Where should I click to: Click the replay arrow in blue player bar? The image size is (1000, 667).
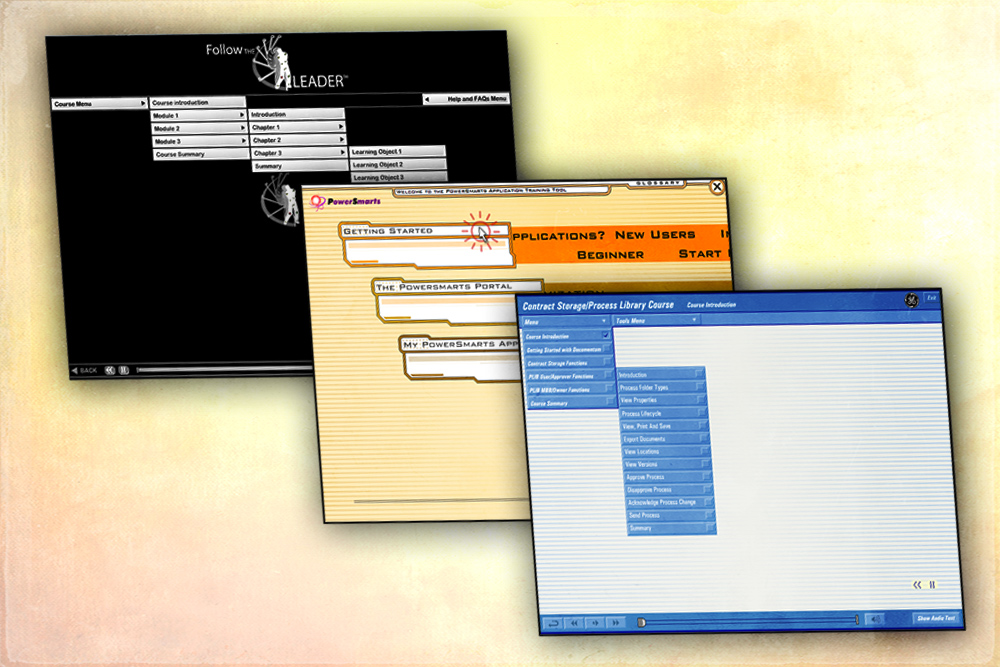click(552, 621)
